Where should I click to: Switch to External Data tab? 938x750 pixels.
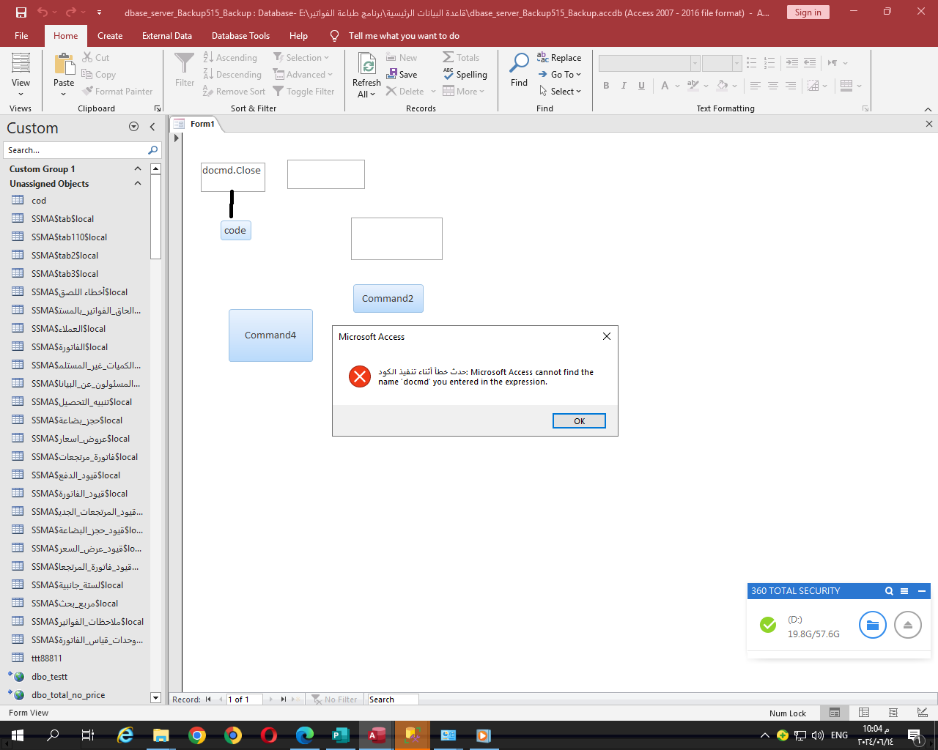167,36
